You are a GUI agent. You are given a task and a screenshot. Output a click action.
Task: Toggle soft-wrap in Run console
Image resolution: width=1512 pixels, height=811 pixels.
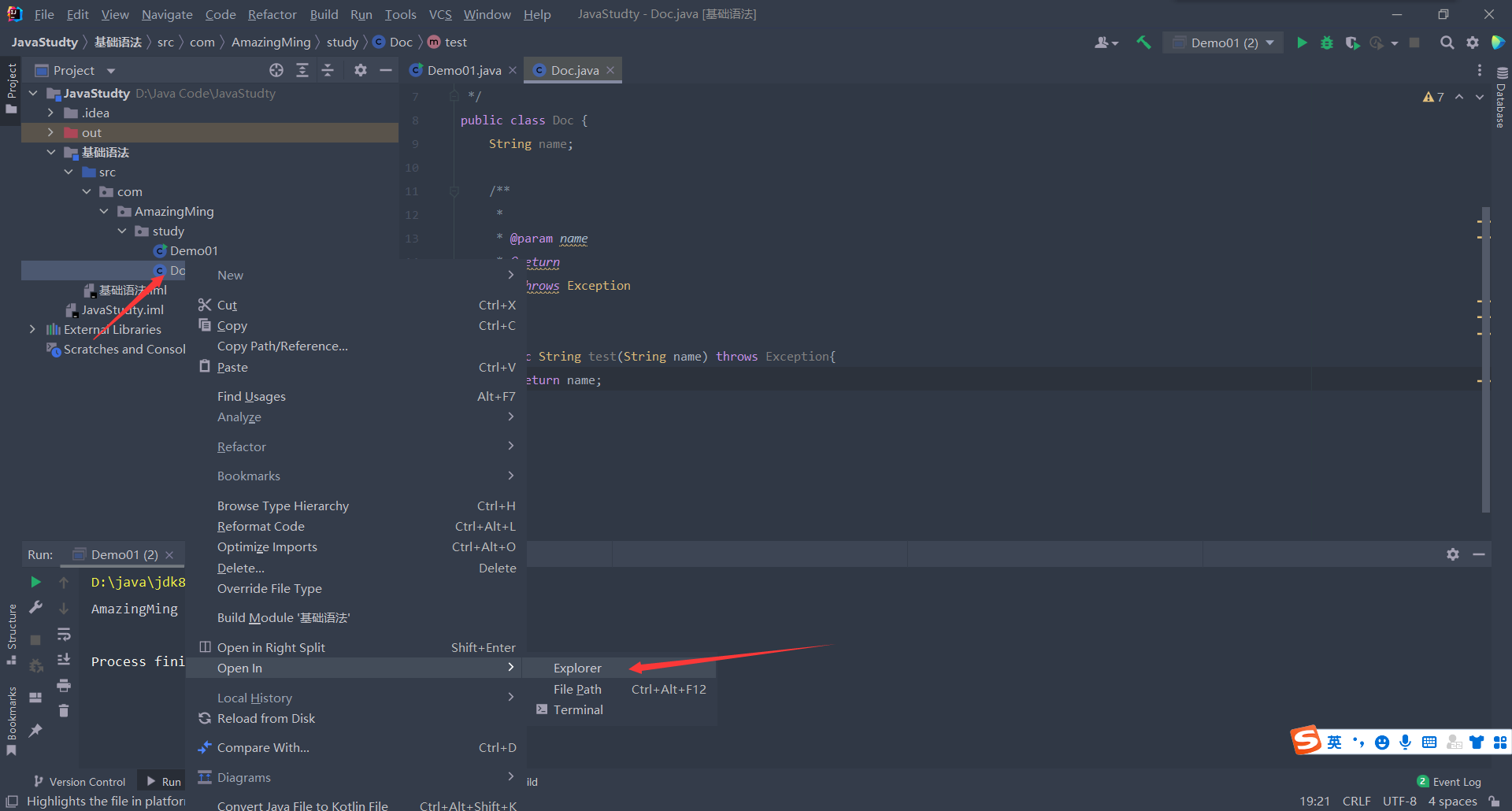[x=64, y=634]
